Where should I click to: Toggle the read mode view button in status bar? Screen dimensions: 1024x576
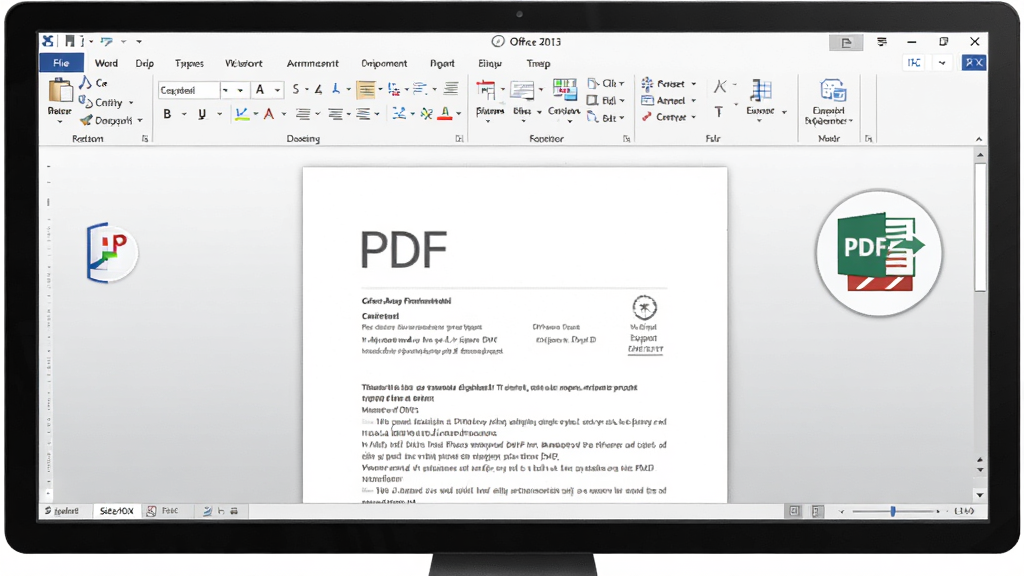click(794, 511)
